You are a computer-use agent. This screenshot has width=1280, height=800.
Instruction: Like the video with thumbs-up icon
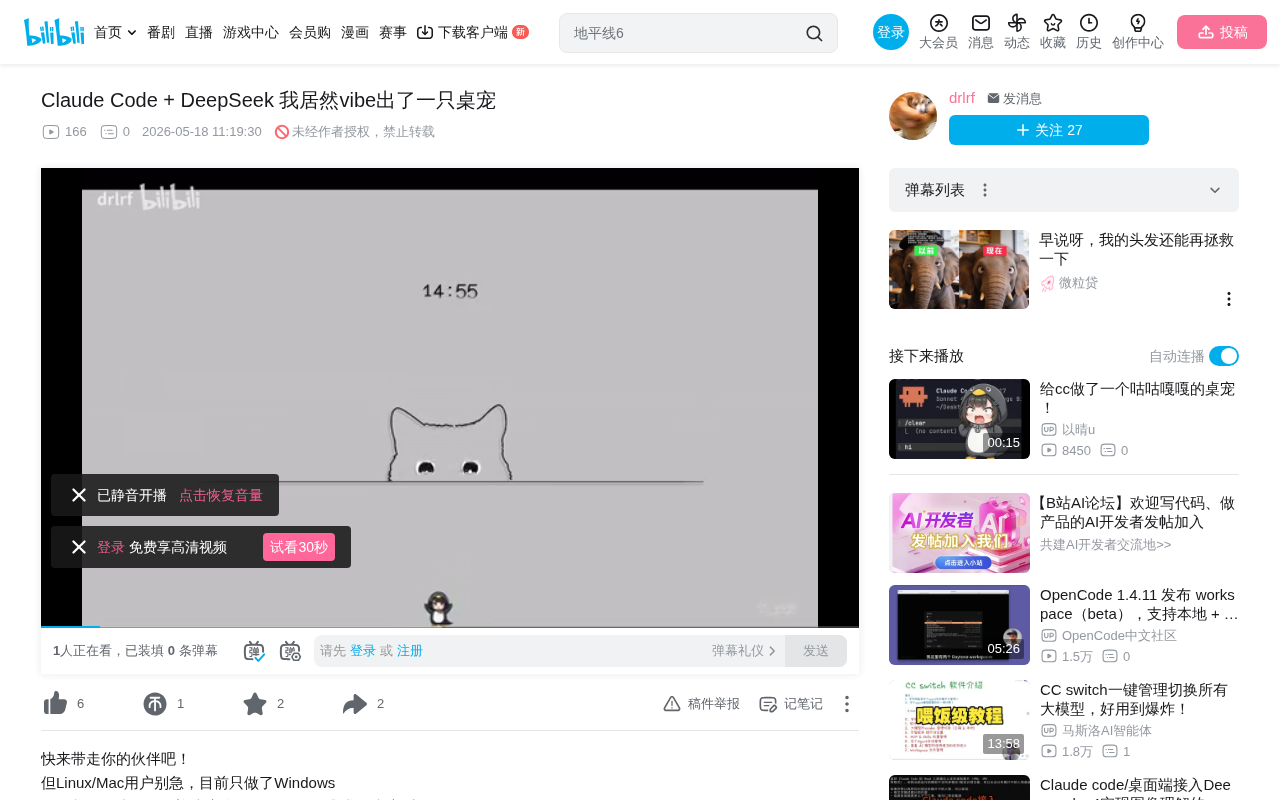(x=56, y=704)
